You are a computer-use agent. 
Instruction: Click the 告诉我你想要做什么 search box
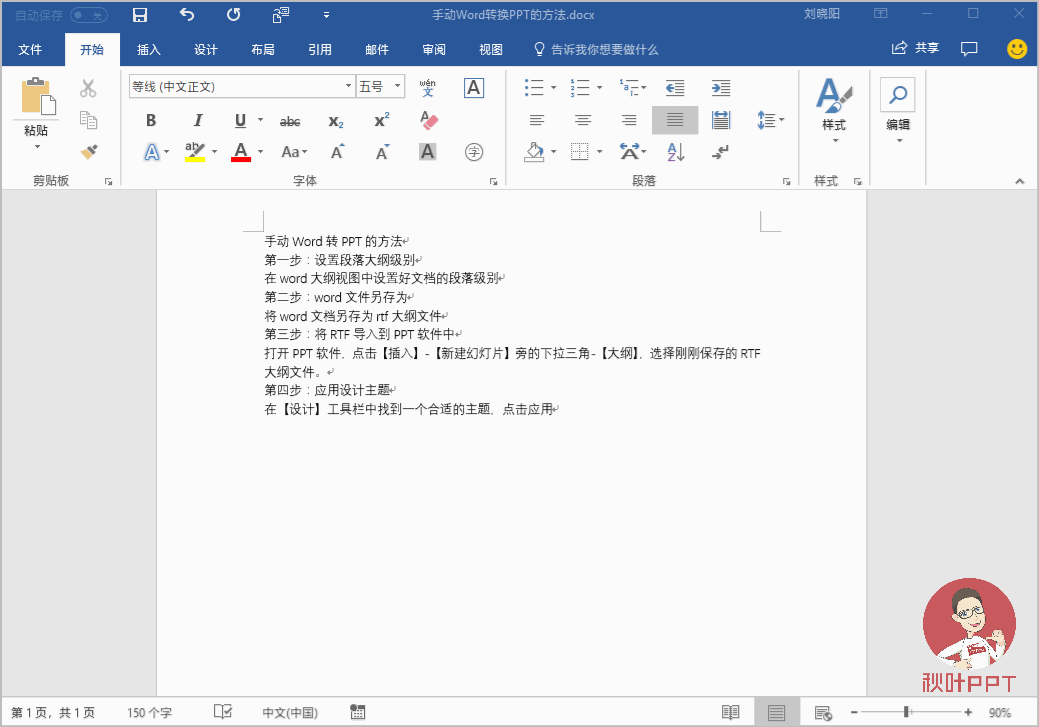click(596, 50)
